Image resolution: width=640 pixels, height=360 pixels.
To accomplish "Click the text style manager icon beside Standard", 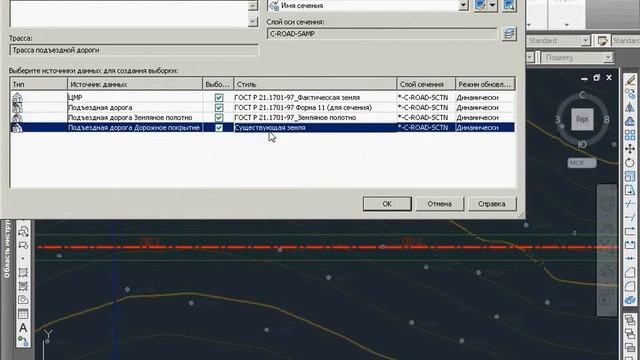I will (602, 40).
